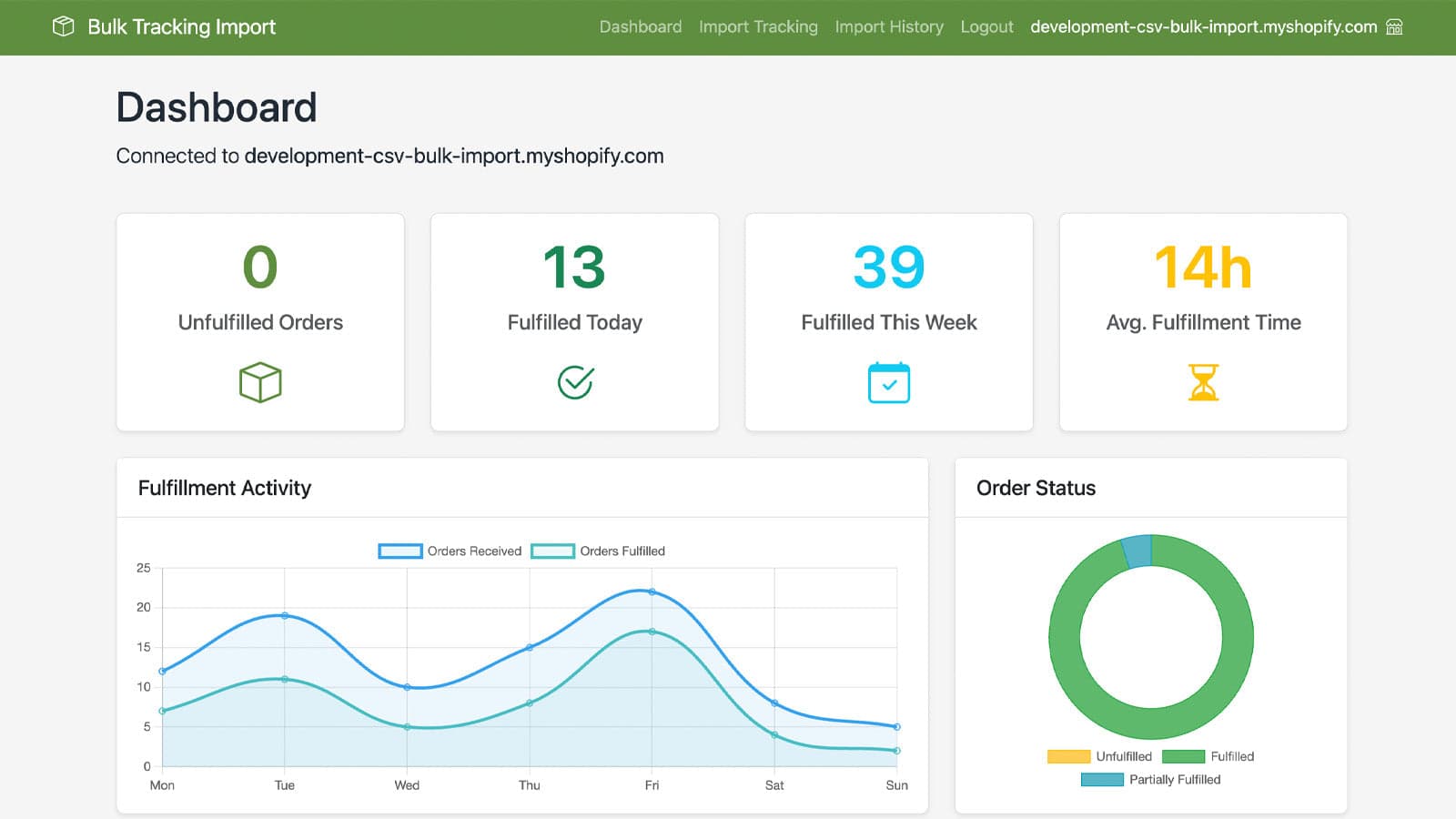Open Import History in navigation
The width and height of the screenshot is (1456, 819).
[889, 26]
